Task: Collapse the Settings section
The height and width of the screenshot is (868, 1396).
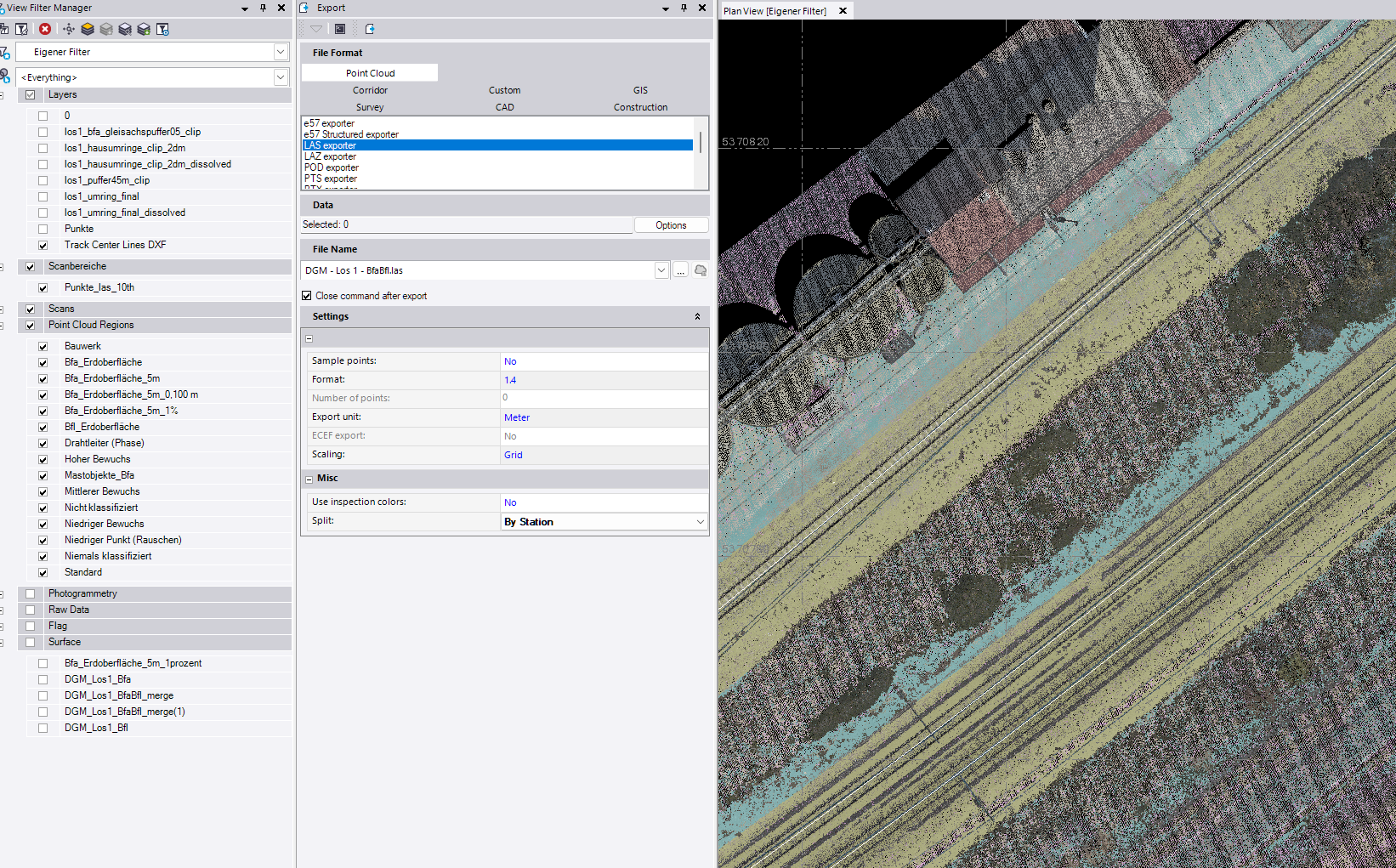Action: click(697, 316)
